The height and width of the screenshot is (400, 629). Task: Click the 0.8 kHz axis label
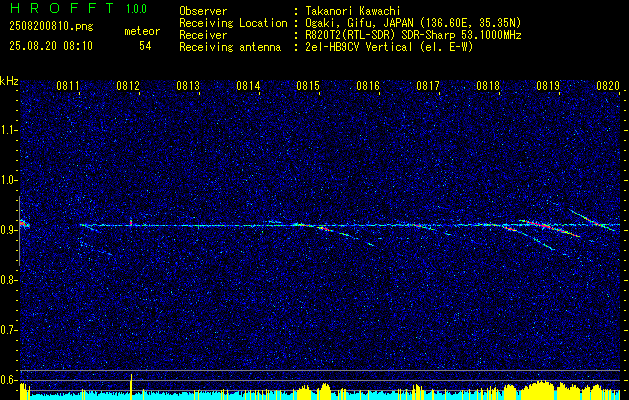8,280
